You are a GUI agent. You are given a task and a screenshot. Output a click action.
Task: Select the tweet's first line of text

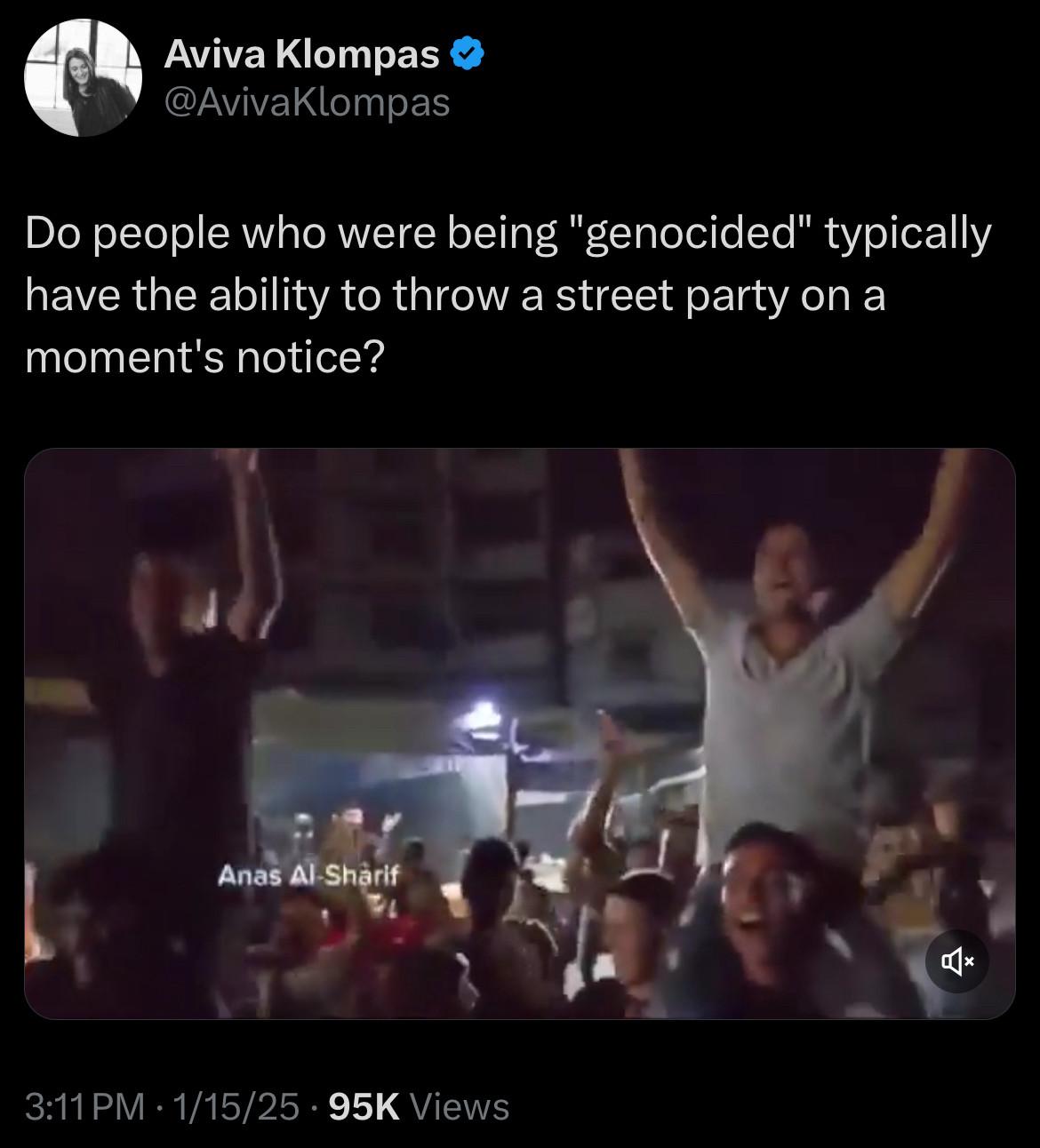[x=507, y=235]
